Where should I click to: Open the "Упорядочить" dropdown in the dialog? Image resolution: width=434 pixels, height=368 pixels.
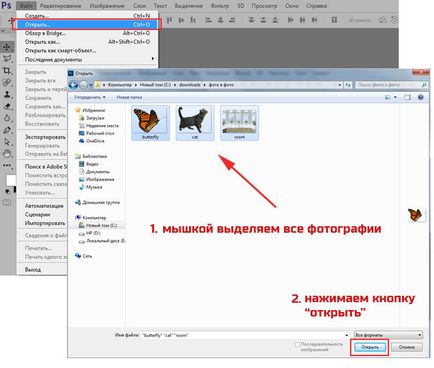click(90, 97)
